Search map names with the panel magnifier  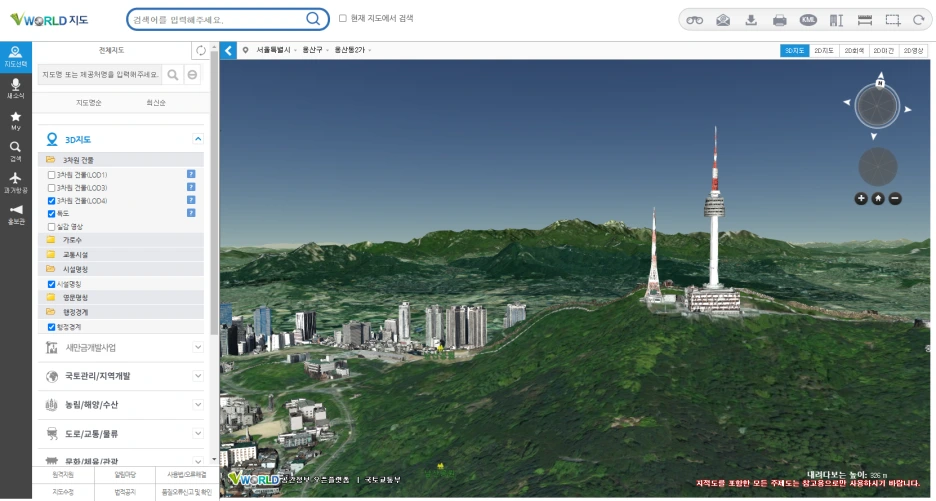pyautogui.click(x=173, y=75)
